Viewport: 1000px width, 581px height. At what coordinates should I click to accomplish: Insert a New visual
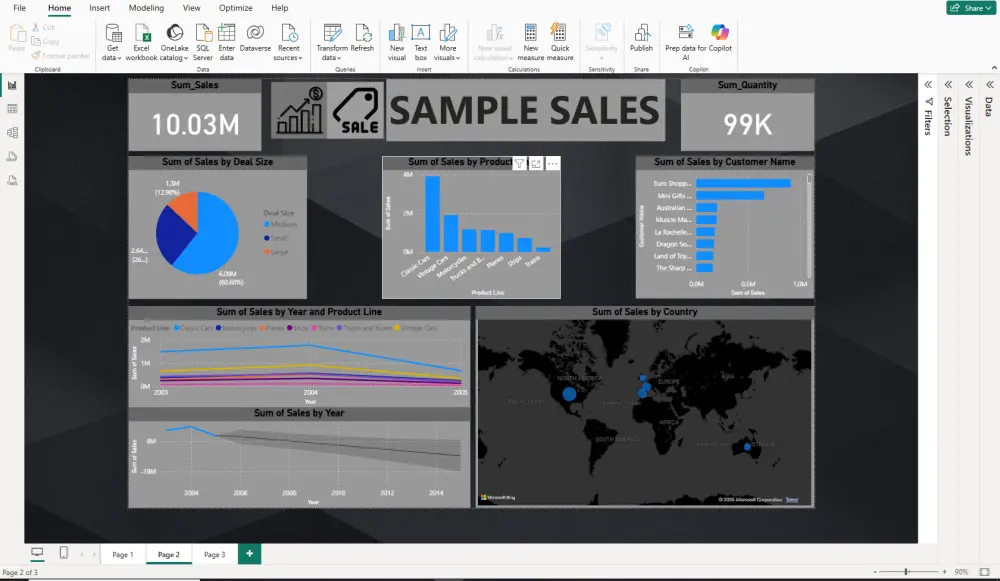click(396, 40)
